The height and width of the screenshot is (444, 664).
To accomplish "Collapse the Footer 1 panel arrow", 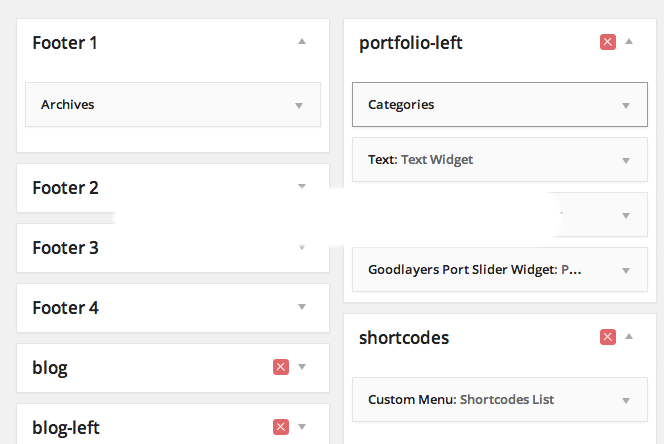I will pyautogui.click(x=301, y=42).
